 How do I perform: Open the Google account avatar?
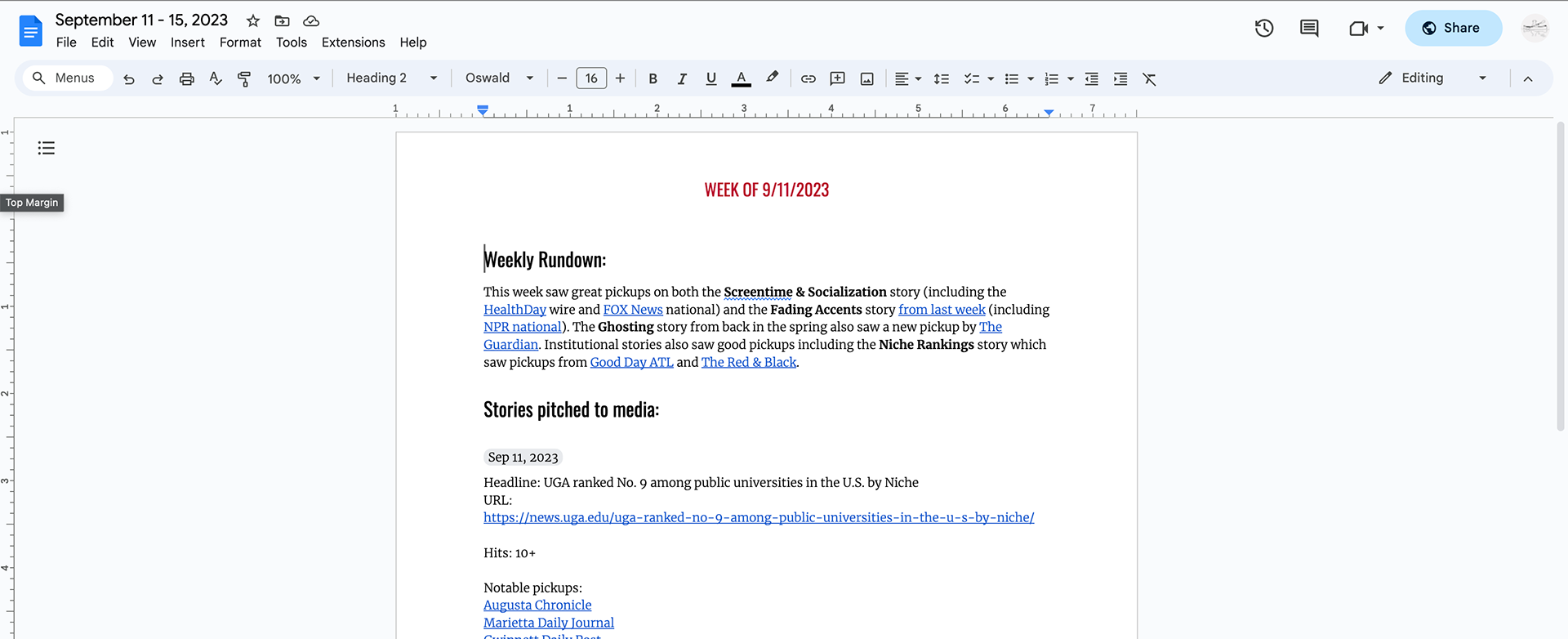[1535, 28]
